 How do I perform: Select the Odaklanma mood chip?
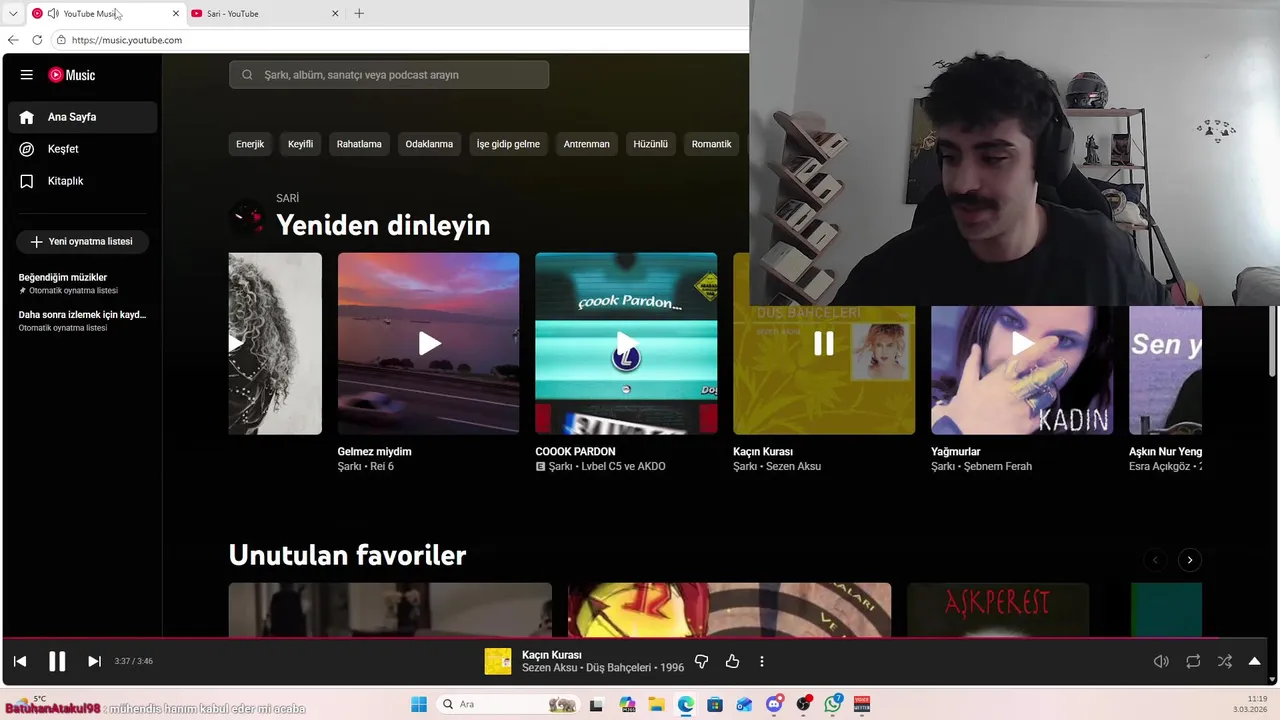point(429,144)
